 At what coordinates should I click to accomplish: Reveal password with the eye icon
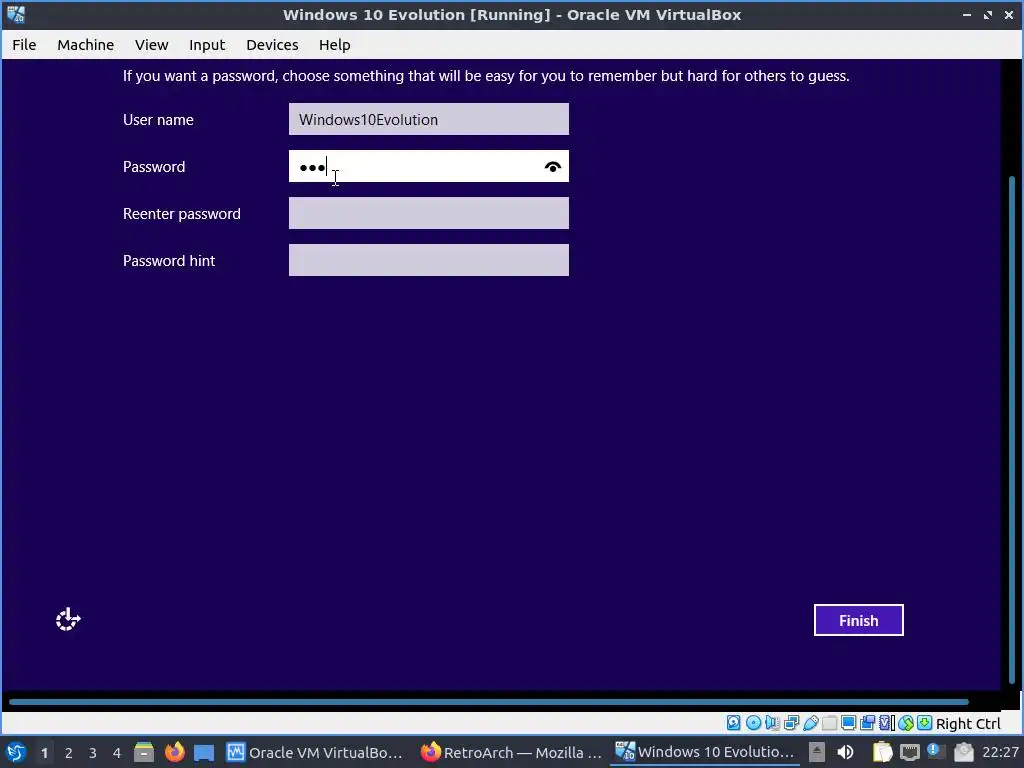tap(552, 167)
